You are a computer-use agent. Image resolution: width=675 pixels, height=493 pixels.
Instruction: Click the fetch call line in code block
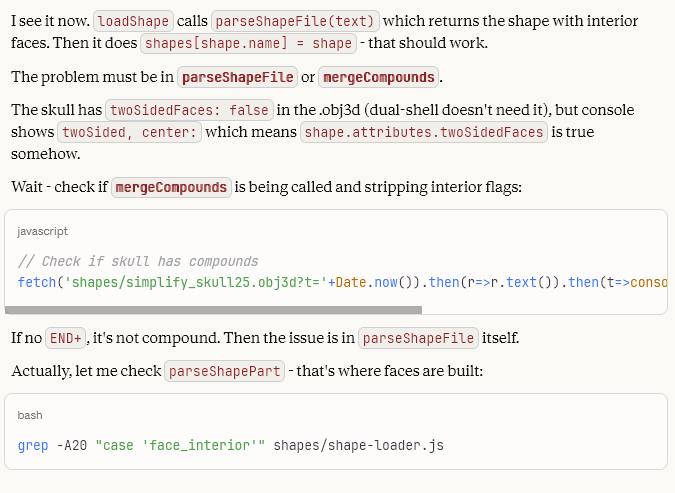340,283
